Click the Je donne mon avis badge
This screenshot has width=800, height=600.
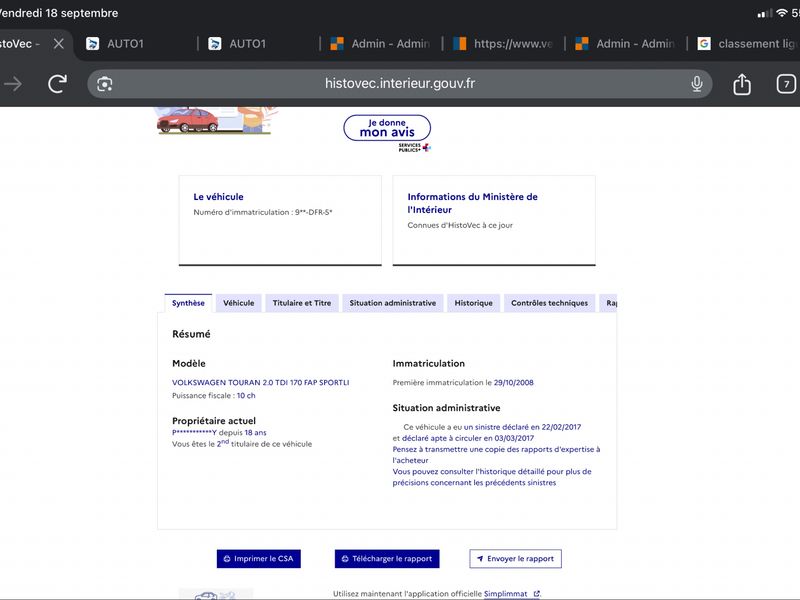(x=387, y=128)
